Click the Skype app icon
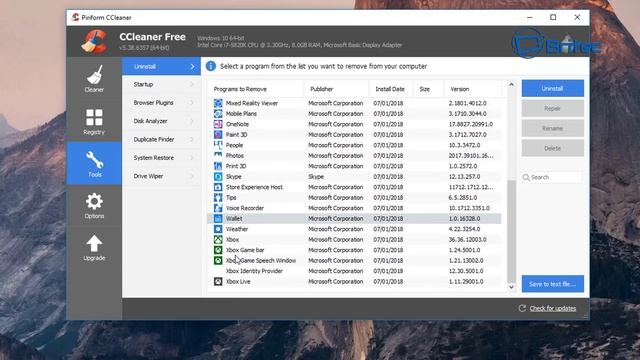This screenshot has width=640, height=360. pyautogui.click(x=218, y=177)
